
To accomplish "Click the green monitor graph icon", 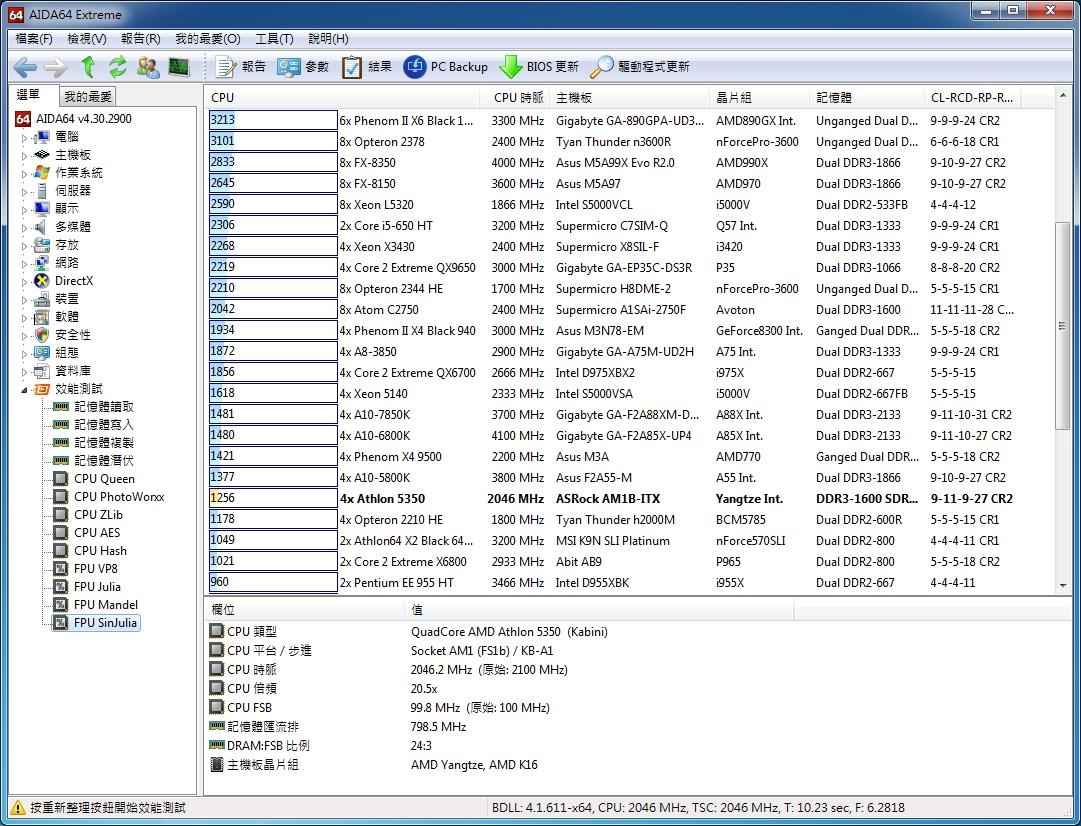I will (179, 67).
